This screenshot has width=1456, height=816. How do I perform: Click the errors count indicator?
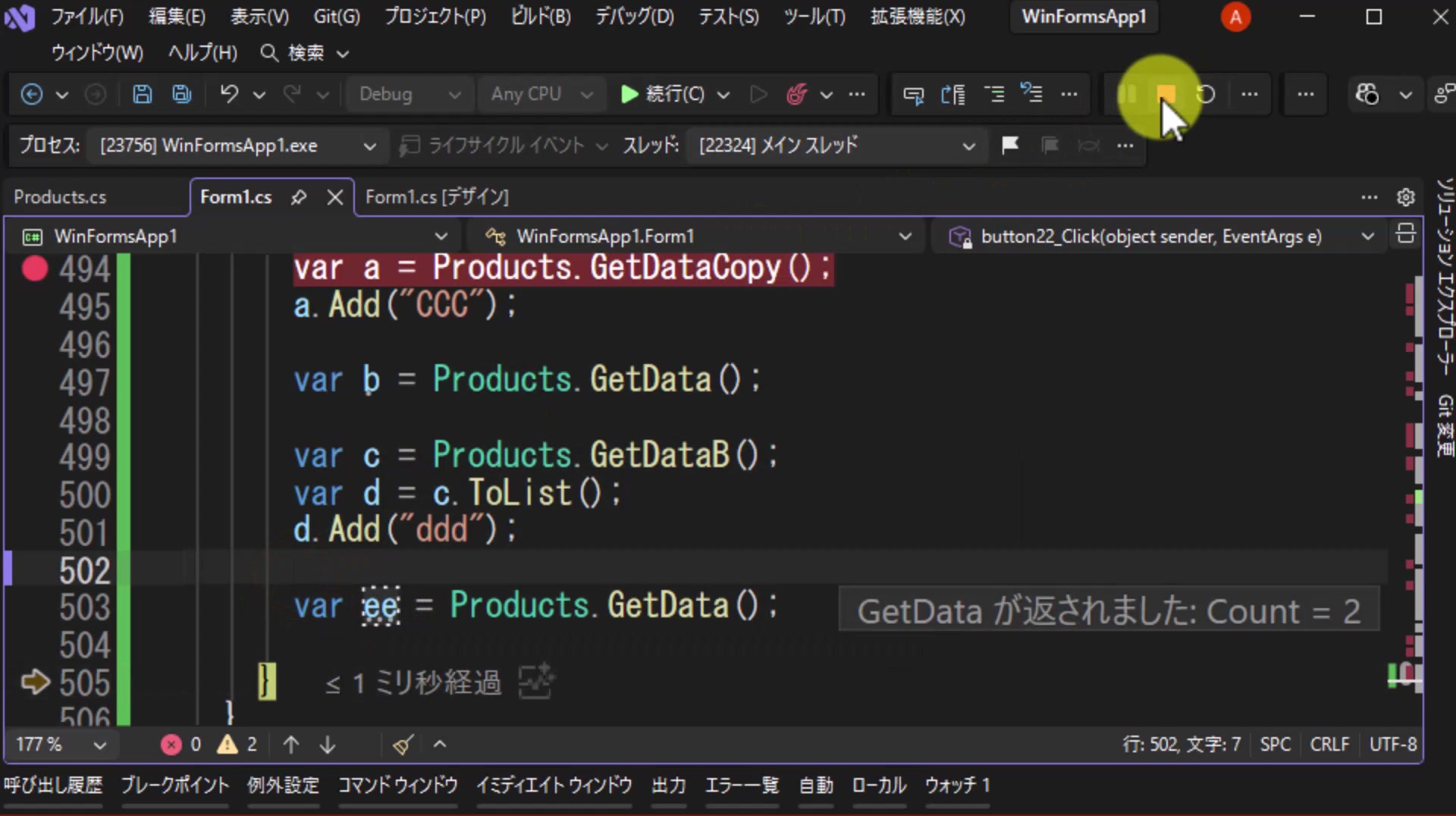(181, 745)
